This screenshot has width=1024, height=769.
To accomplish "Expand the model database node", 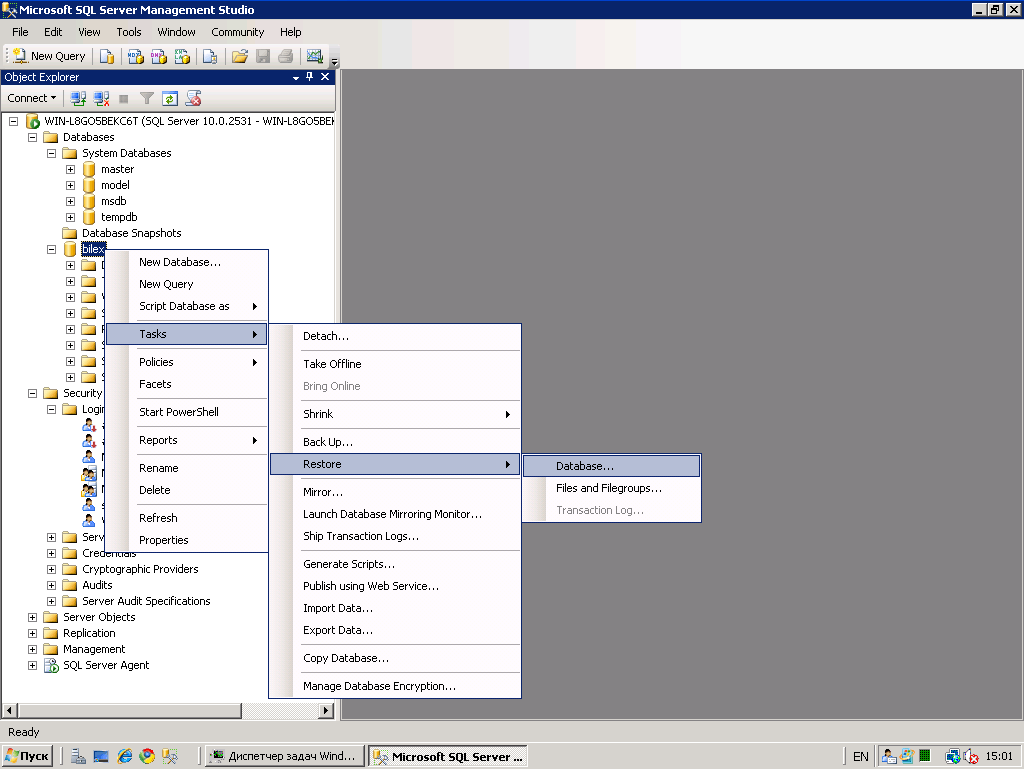I will click(71, 185).
